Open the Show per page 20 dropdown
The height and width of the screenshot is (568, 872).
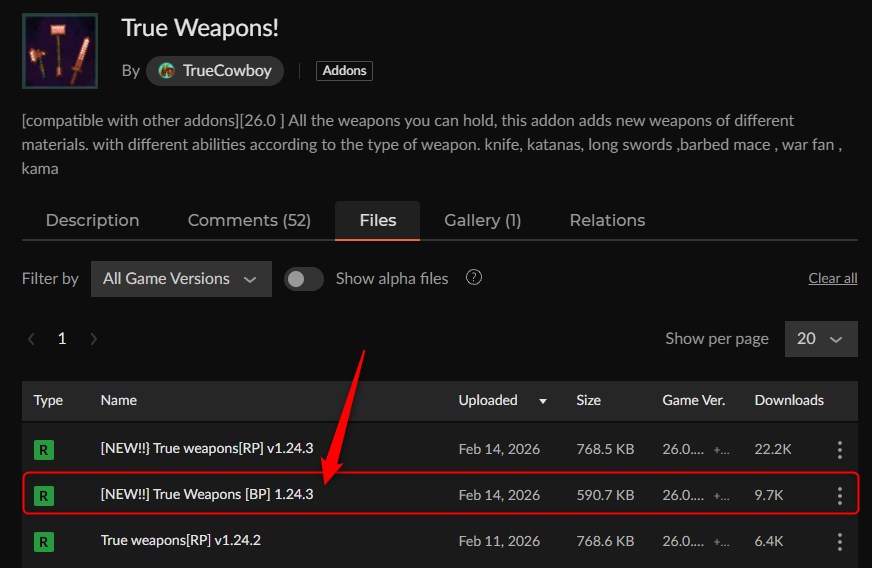[820, 339]
